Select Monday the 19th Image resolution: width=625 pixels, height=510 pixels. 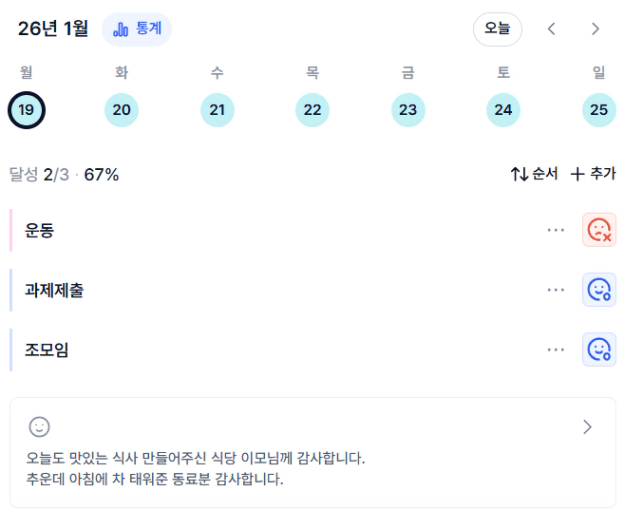coord(26,109)
